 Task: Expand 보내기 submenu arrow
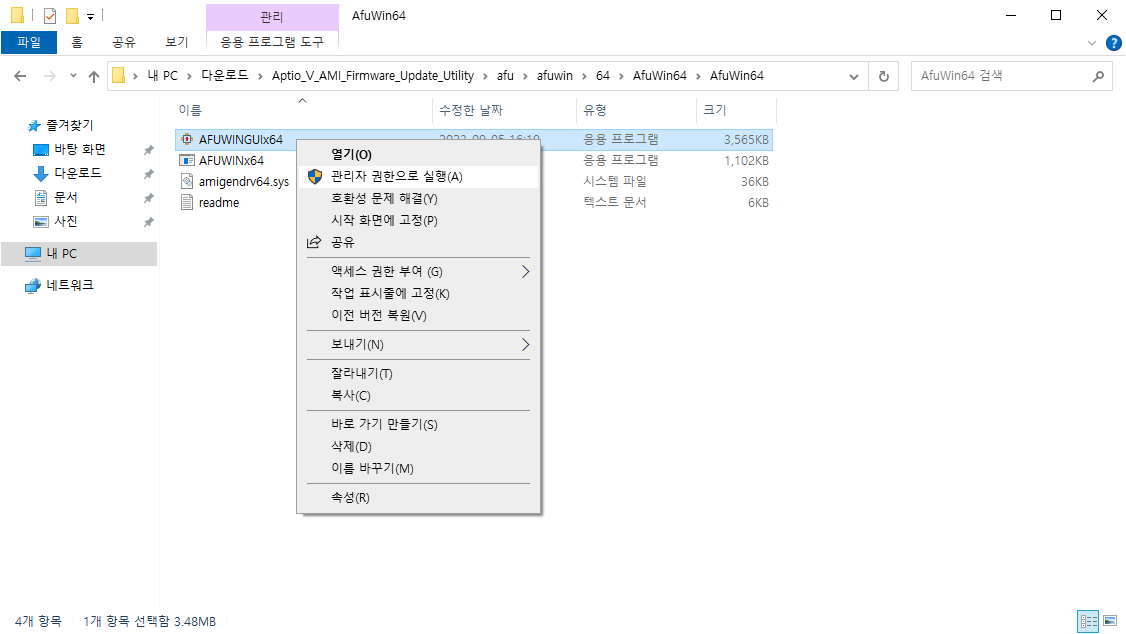click(526, 345)
